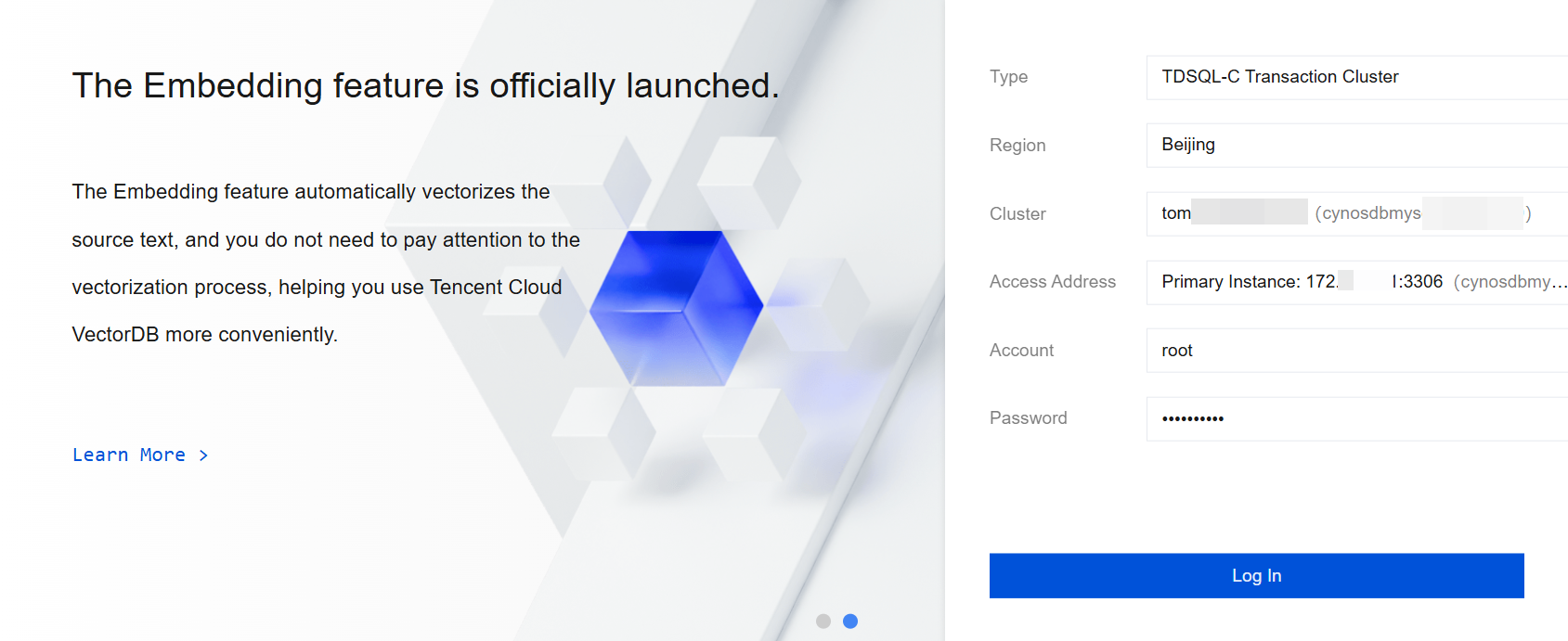Click the 'The Embedding feature automatically vectorizes' line
The image size is (1568, 641).
(310, 192)
